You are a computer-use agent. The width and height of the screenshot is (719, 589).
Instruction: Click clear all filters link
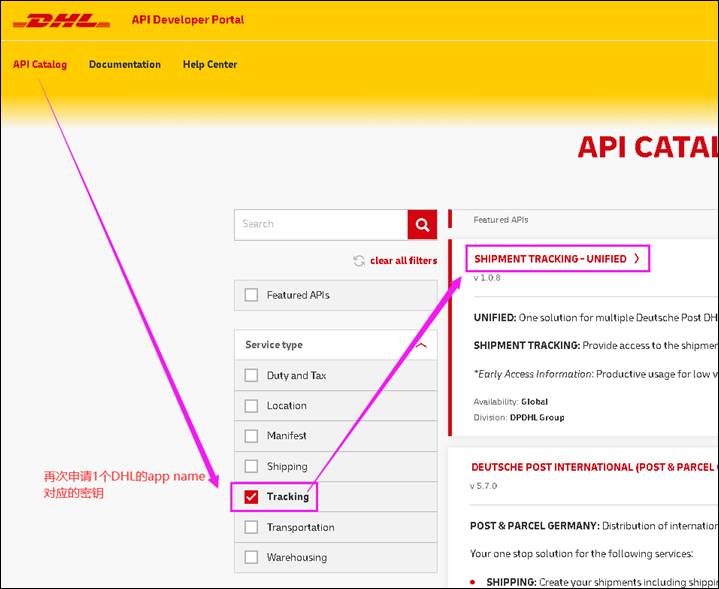click(x=404, y=261)
